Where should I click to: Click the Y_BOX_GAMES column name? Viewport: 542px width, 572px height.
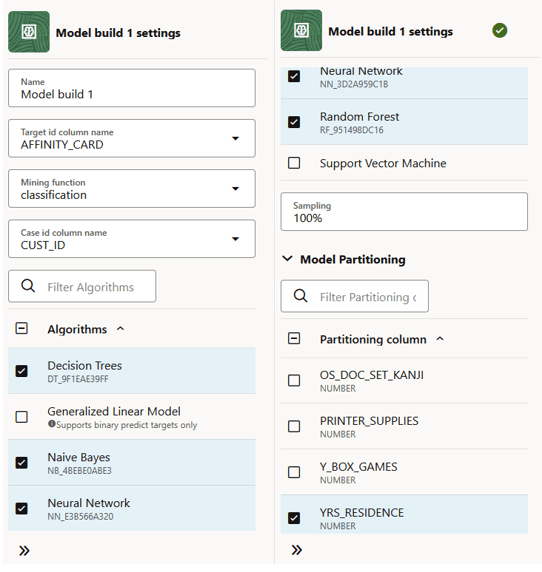pyautogui.click(x=359, y=467)
